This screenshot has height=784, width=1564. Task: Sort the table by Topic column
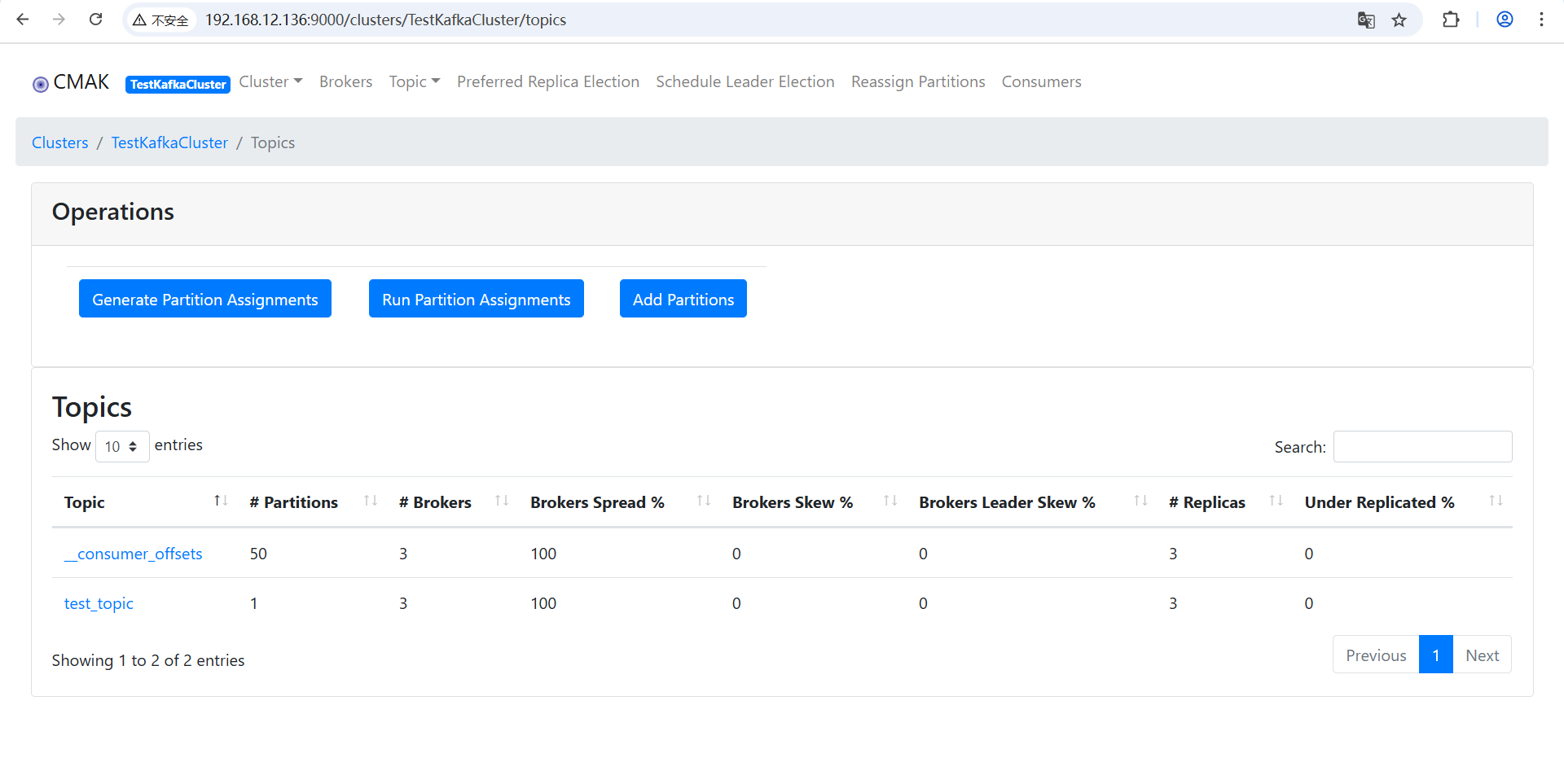point(221,501)
